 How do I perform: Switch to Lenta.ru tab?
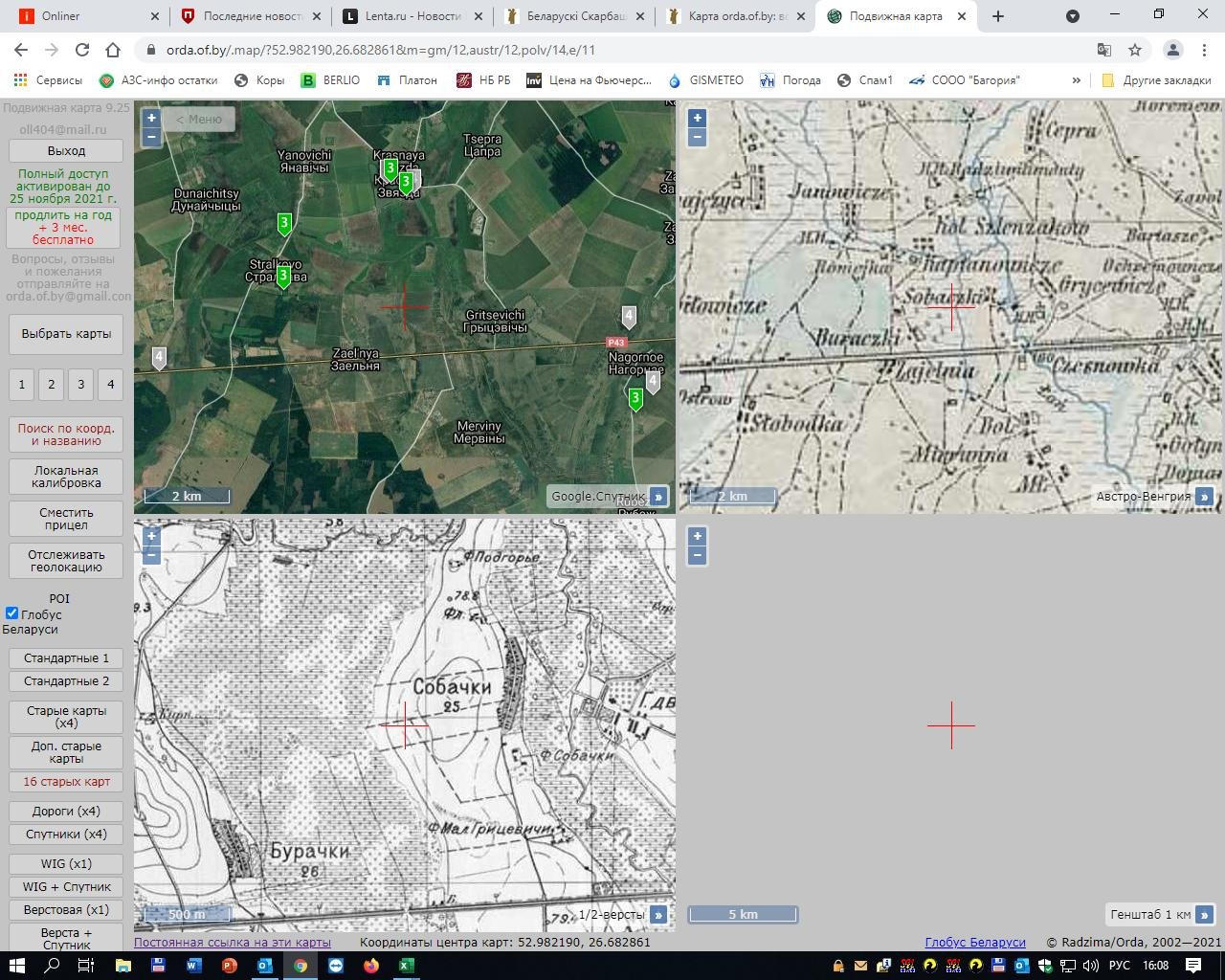(413, 16)
